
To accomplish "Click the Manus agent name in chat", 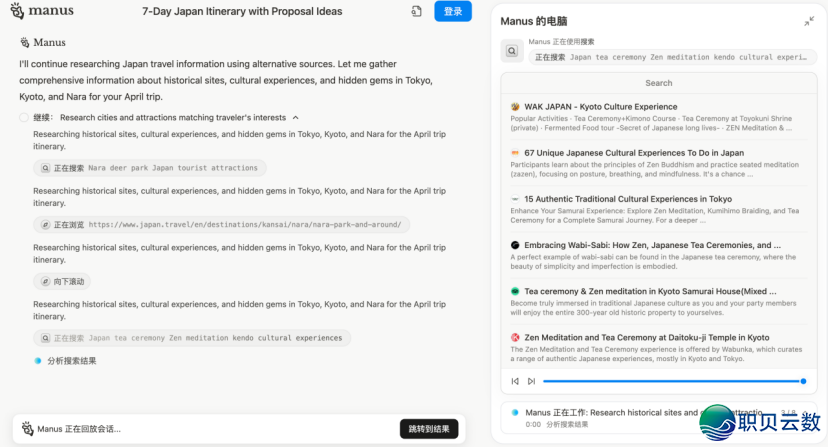I will pyautogui.click(x=50, y=42).
